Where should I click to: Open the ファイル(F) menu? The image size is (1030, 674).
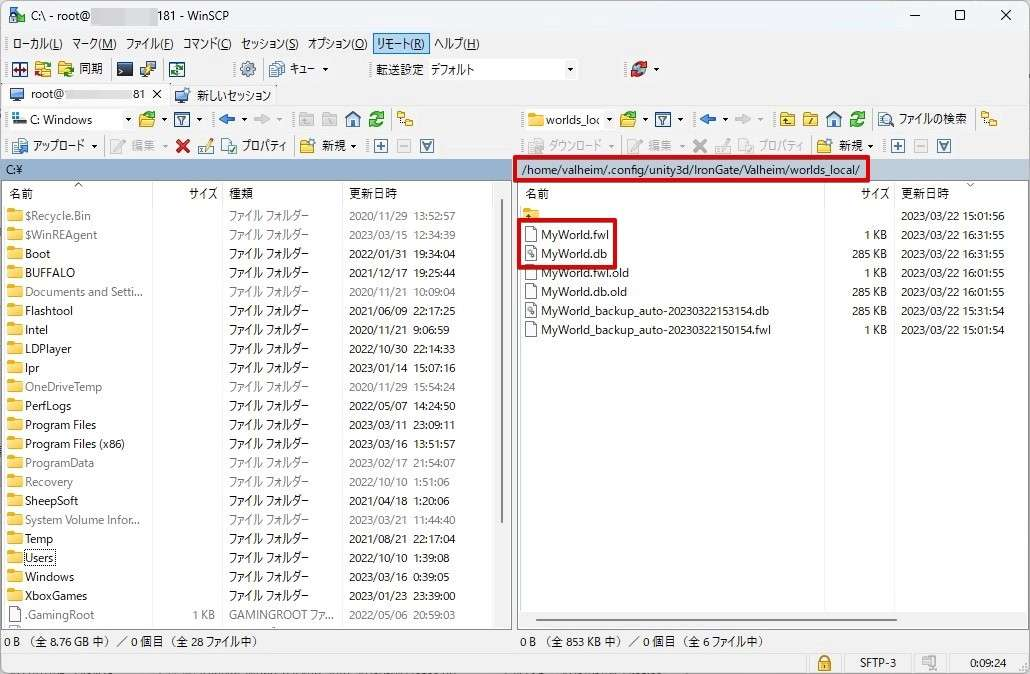click(x=149, y=43)
